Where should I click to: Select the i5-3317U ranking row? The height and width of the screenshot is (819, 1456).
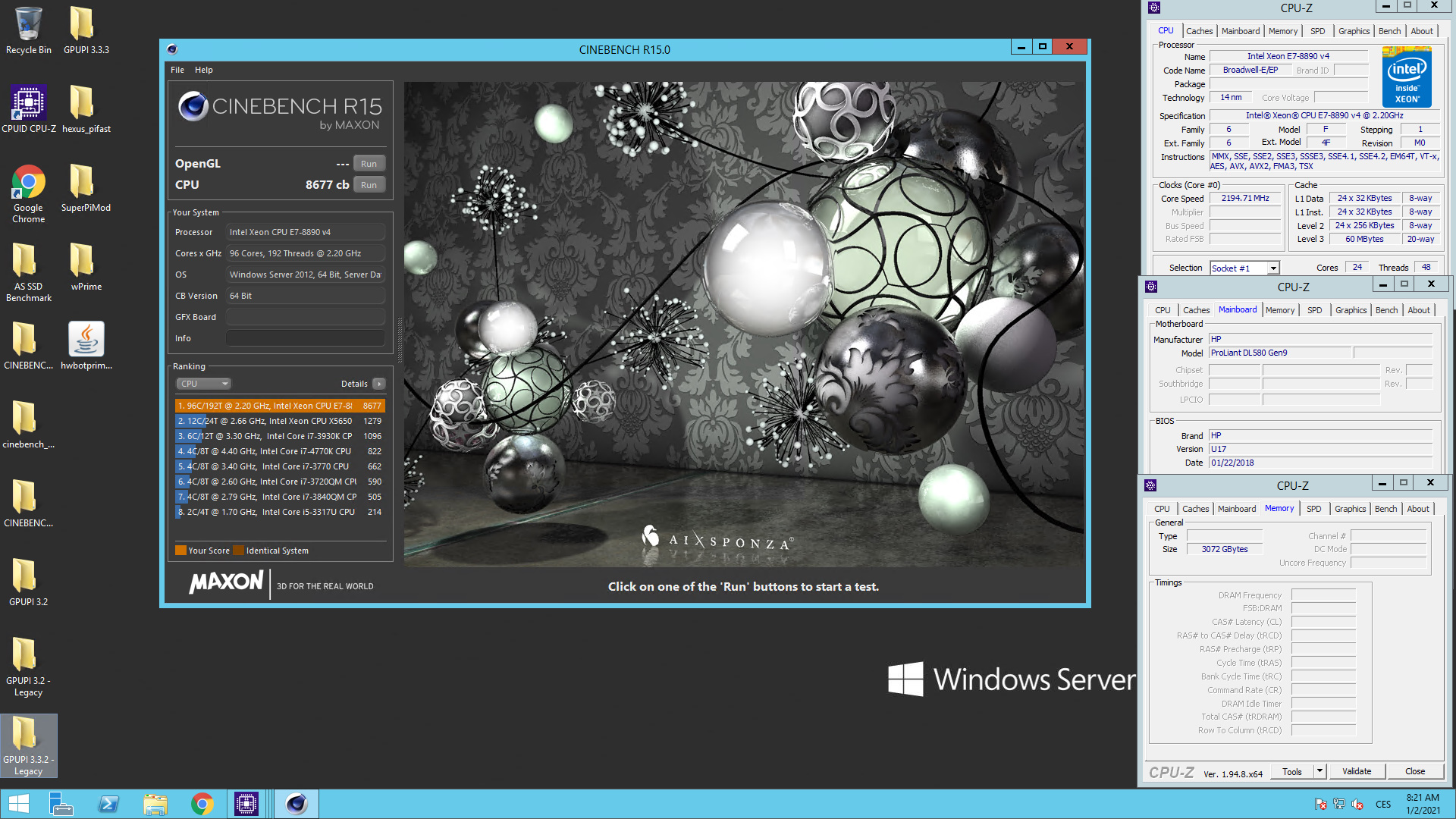click(x=280, y=512)
